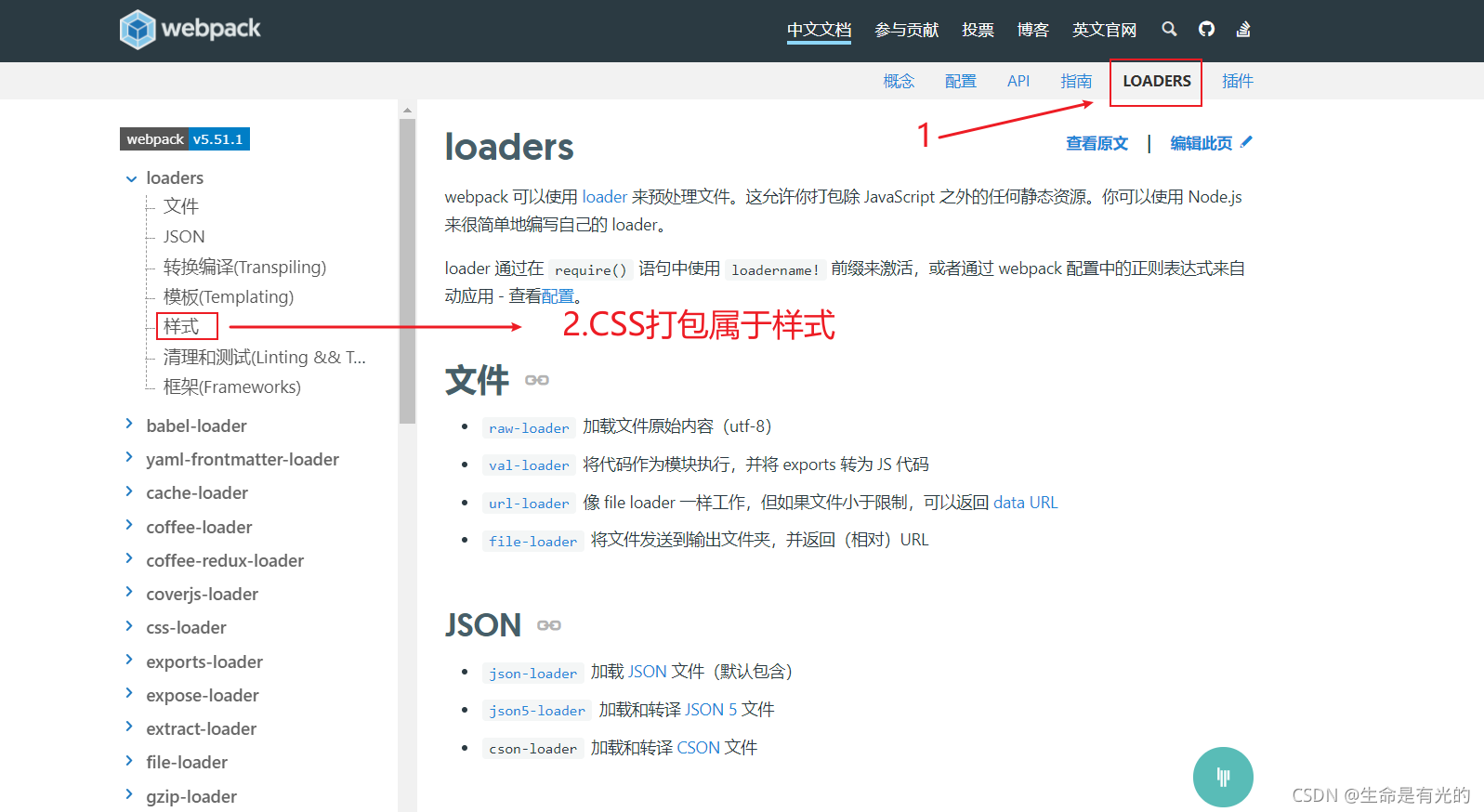1484x812 pixels.
Task: Click the teal floating round button
Action: pyautogui.click(x=1223, y=777)
